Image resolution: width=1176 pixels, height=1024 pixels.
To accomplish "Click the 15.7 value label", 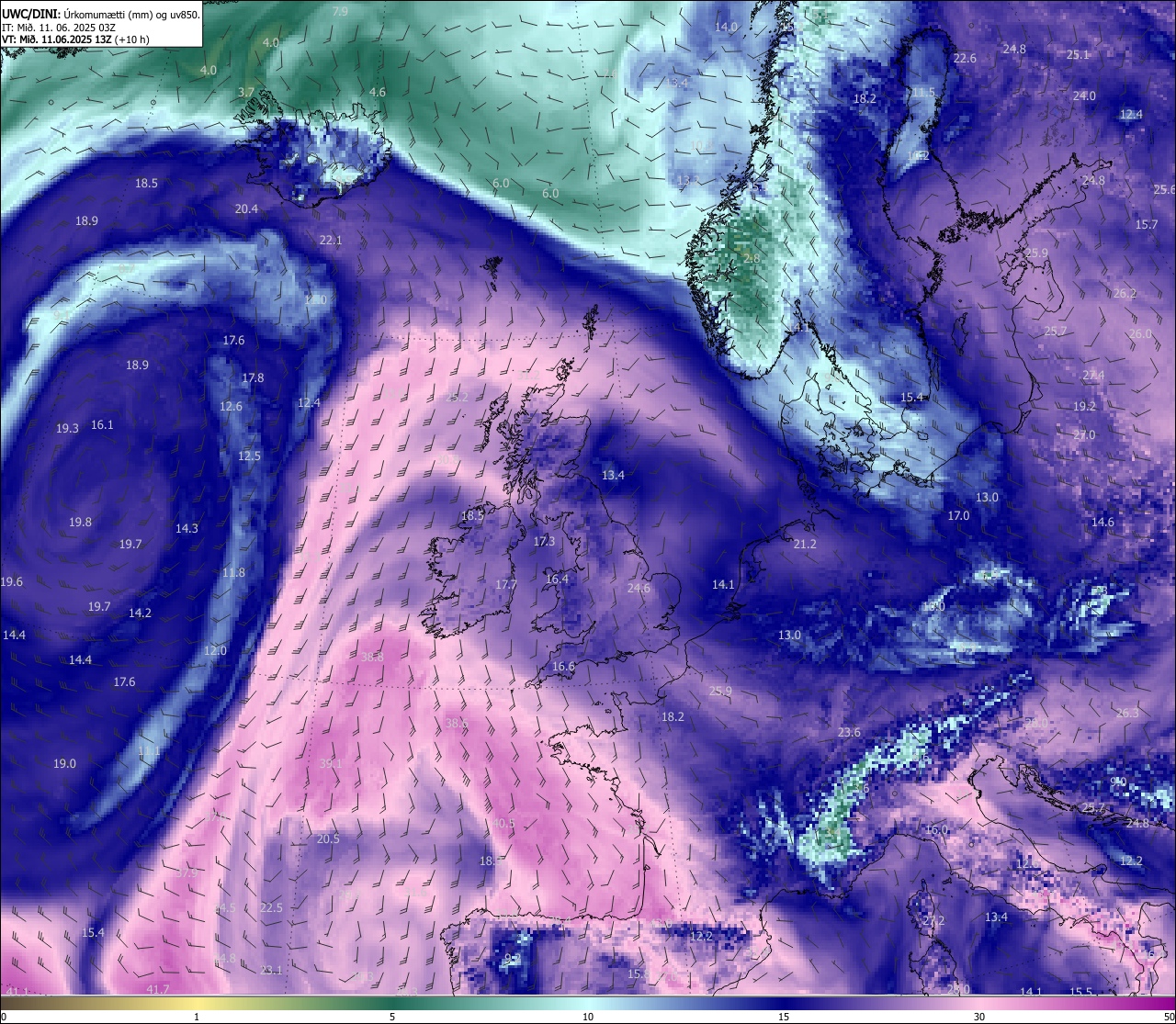I will pyautogui.click(x=1147, y=225).
